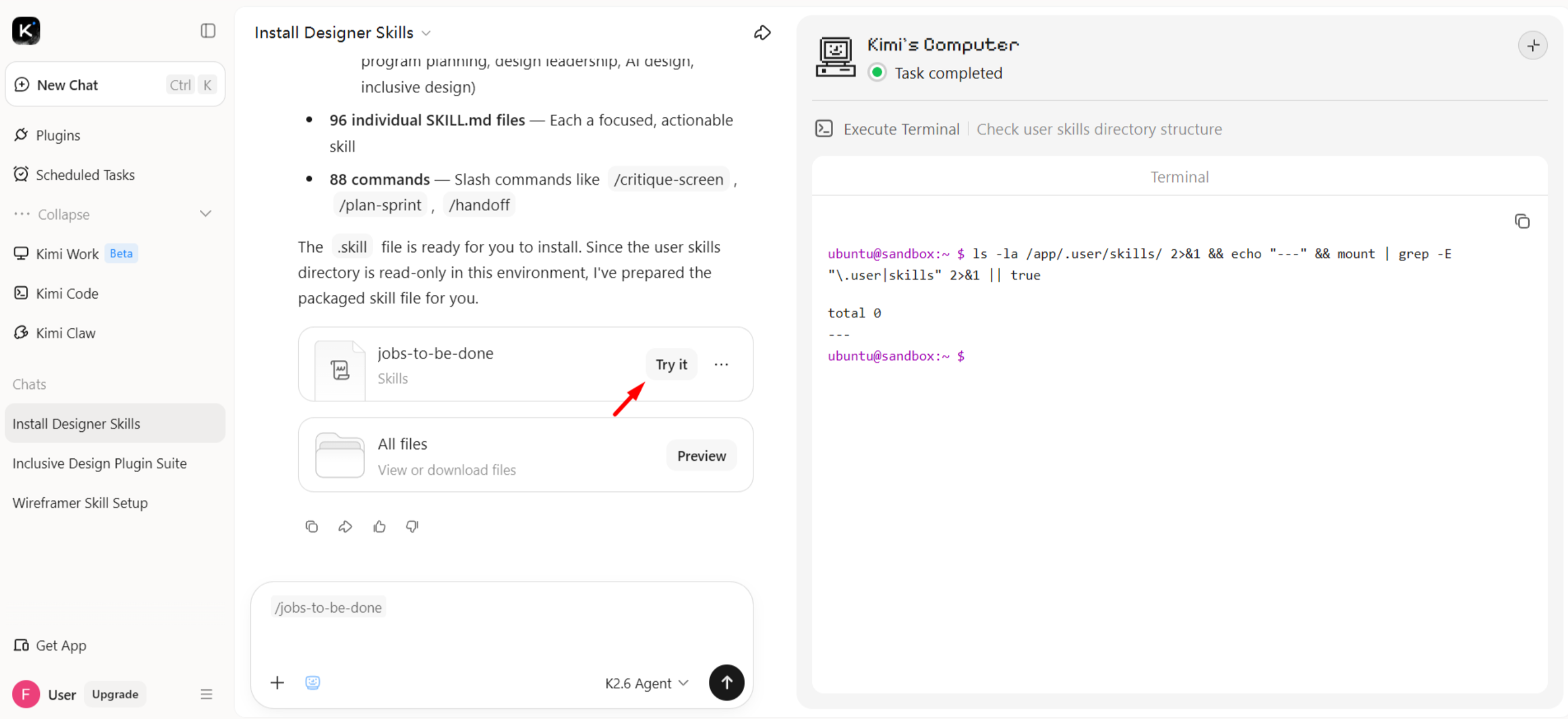Click Try it on jobs-to-be-done skill
Screen dimensions: 1568x719
(671, 364)
